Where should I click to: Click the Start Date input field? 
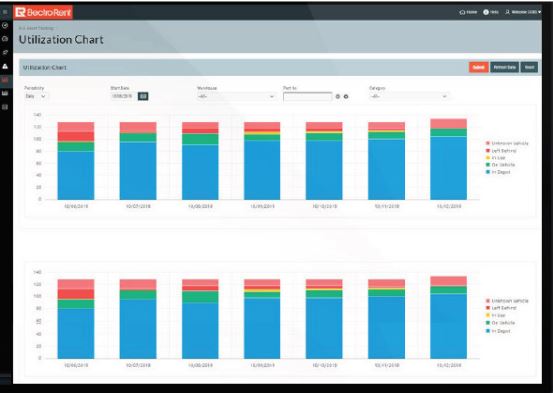pos(122,96)
